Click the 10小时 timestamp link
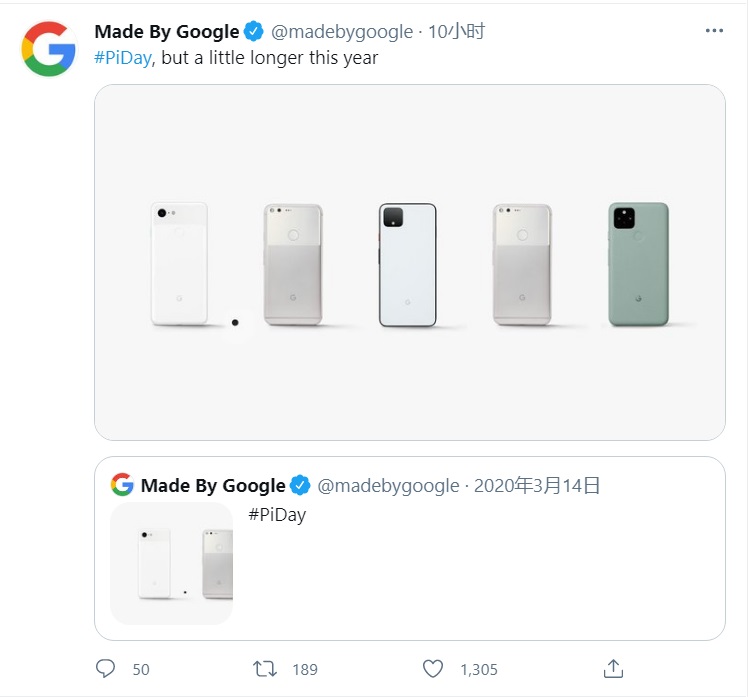749x697 pixels. point(456,32)
